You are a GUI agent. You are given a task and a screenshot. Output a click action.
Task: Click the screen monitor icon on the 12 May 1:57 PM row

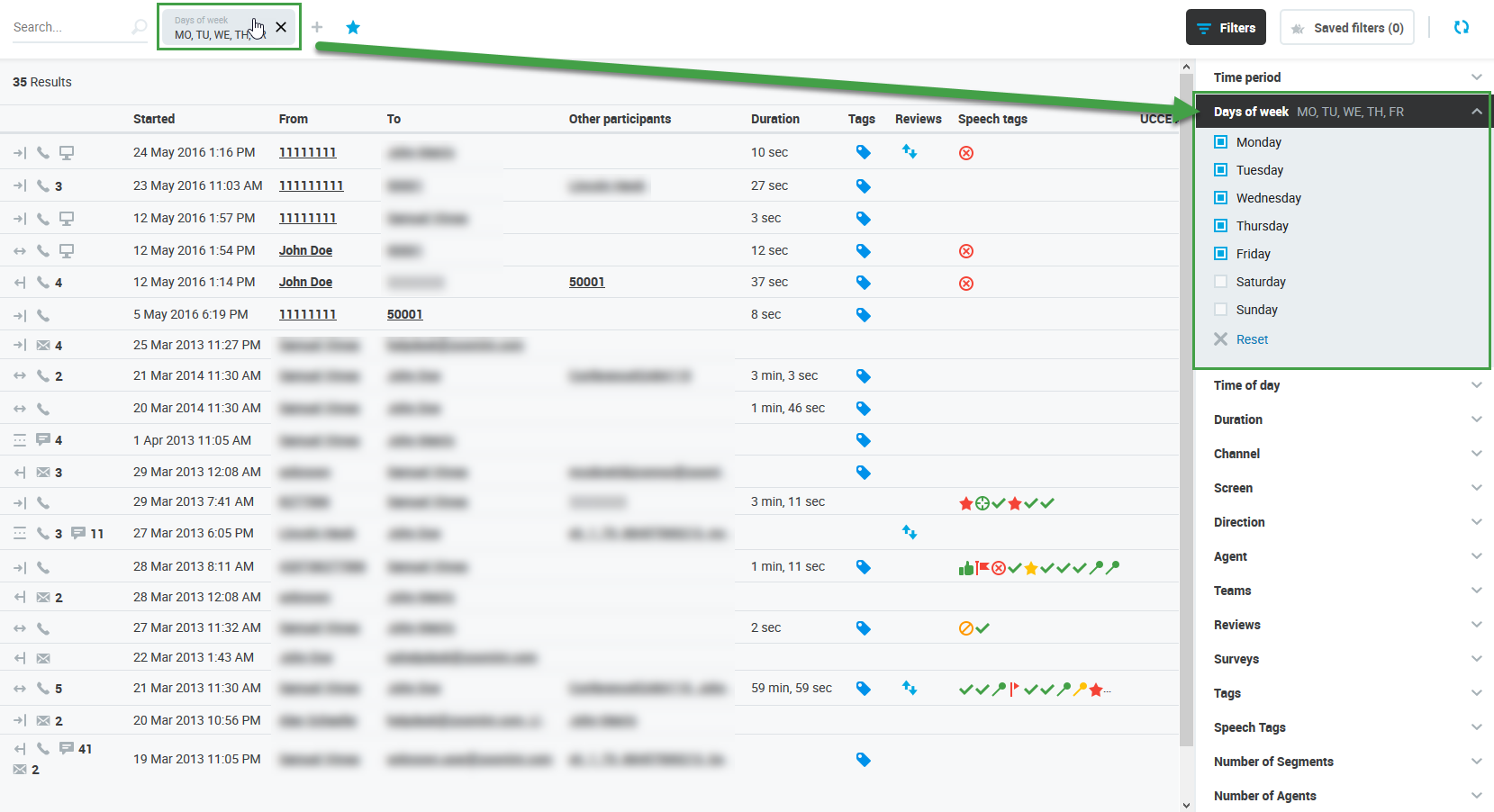click(x=67, y=218)
